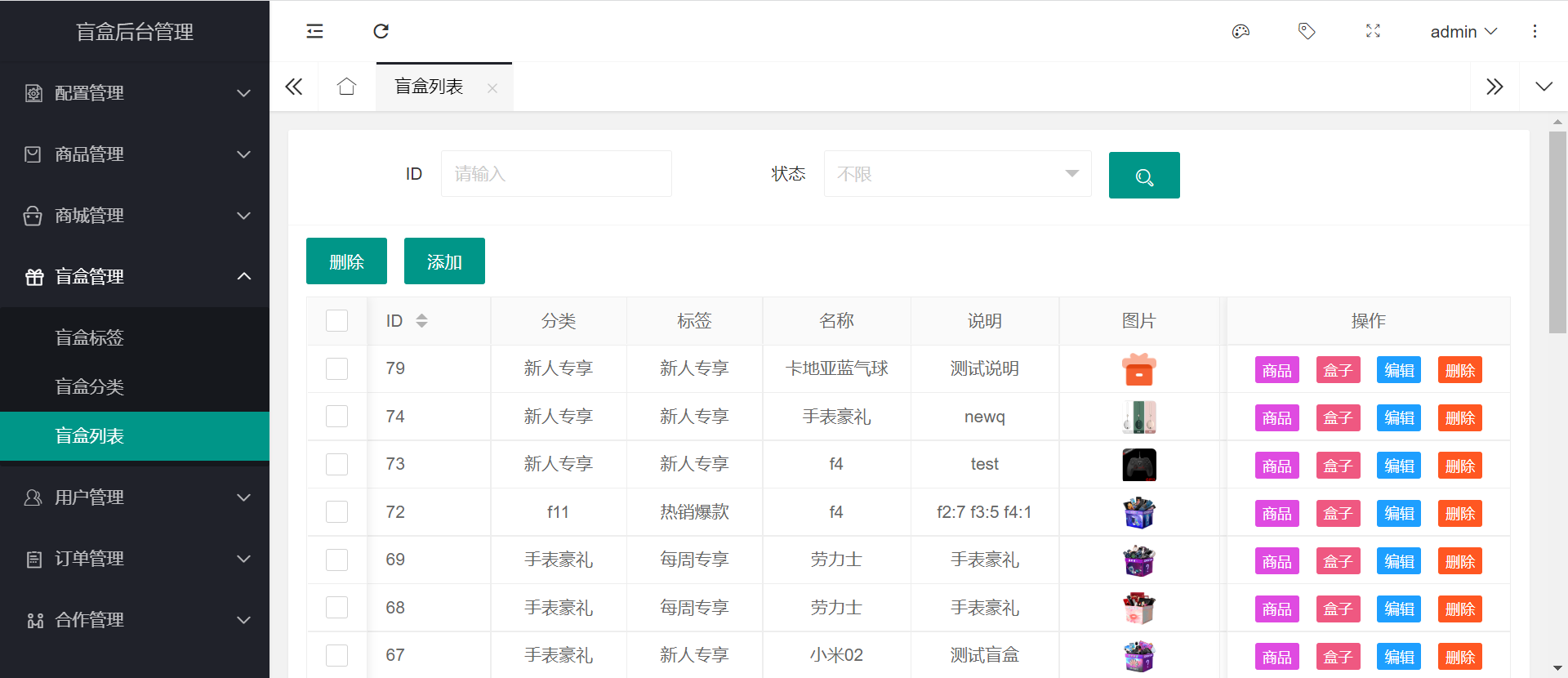Viewport: 1568px width, 678px height.
Task: Open tab options chevron at far right
Action: [x=1543, y=87]
